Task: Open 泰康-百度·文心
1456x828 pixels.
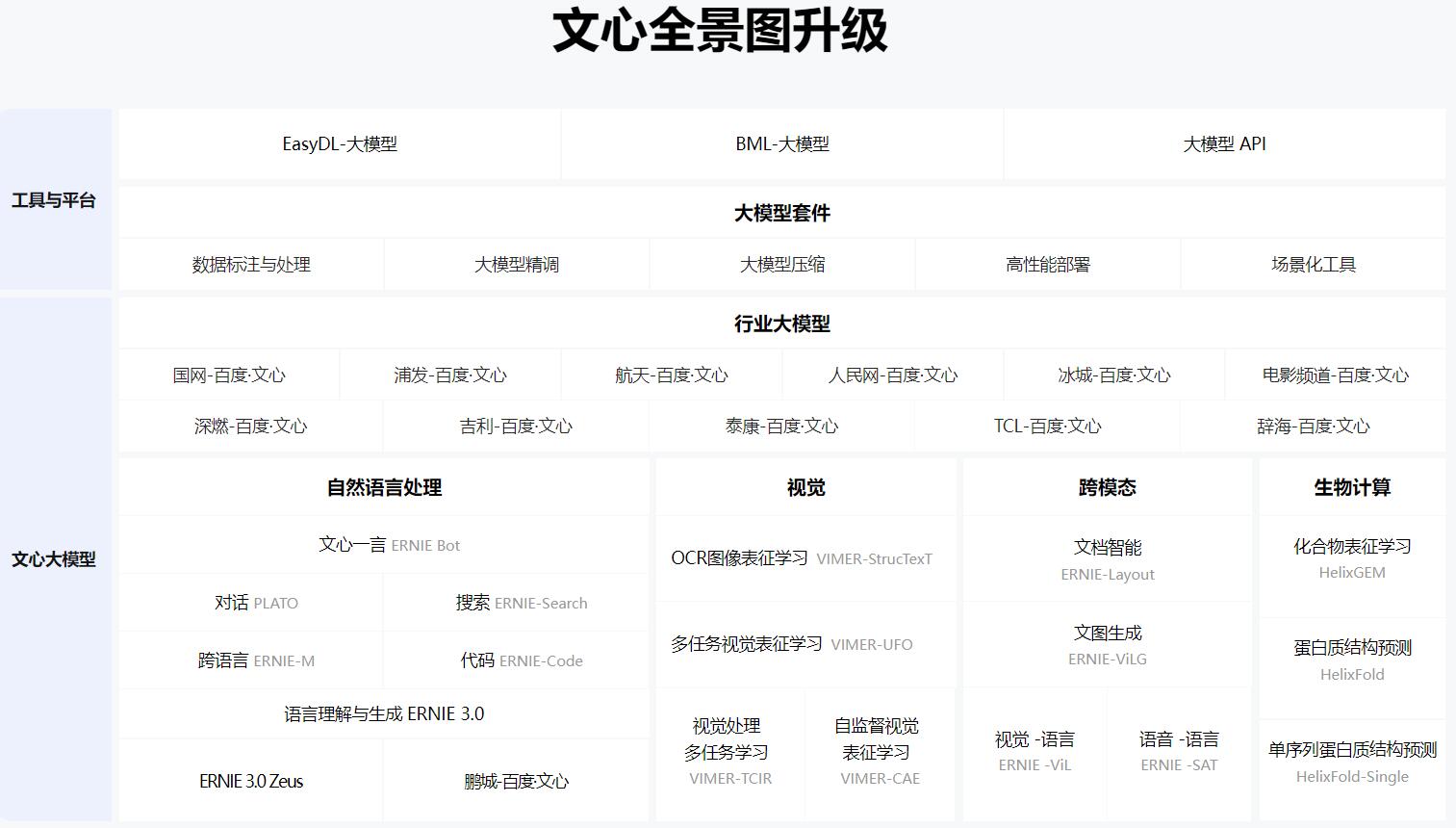Action: coord(781,426)
